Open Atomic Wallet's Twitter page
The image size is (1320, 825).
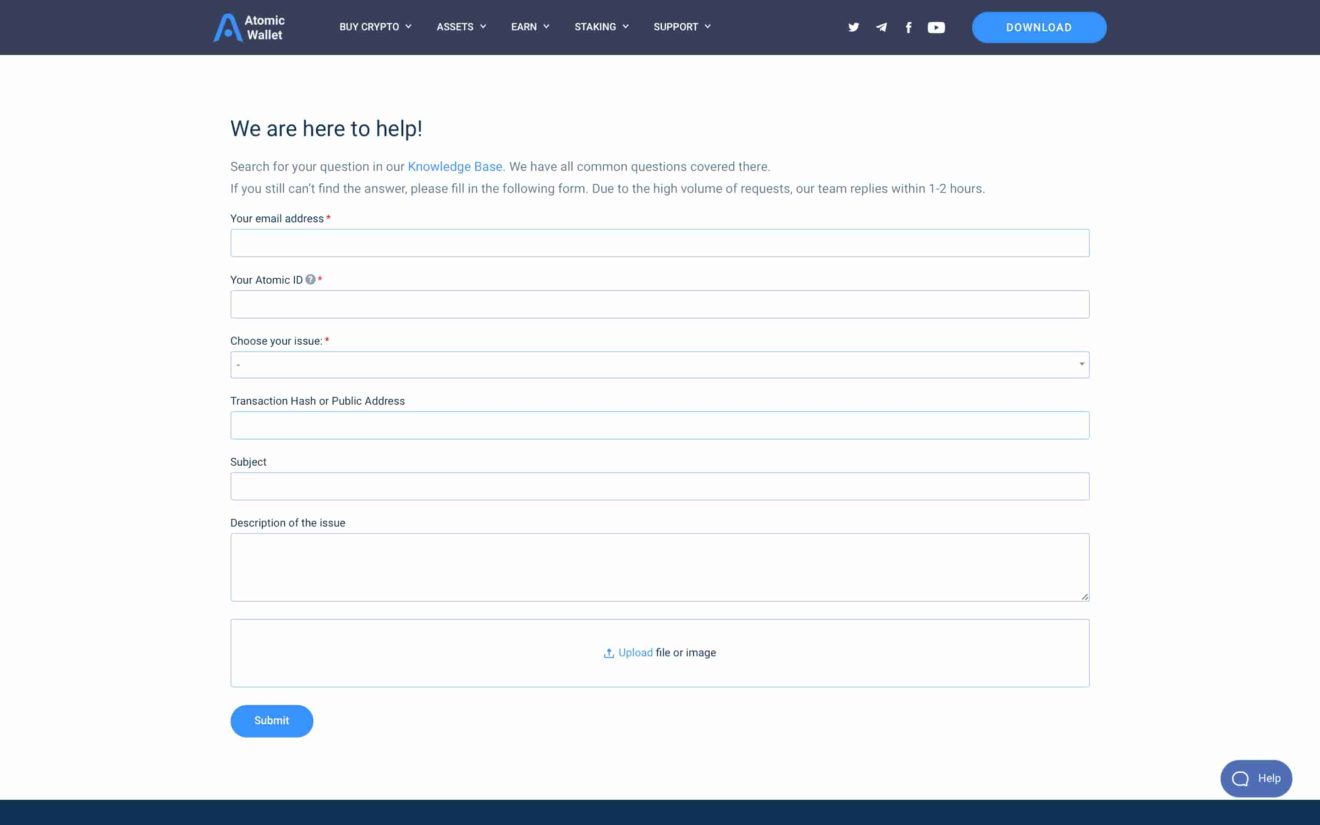(x=853, y=27)
